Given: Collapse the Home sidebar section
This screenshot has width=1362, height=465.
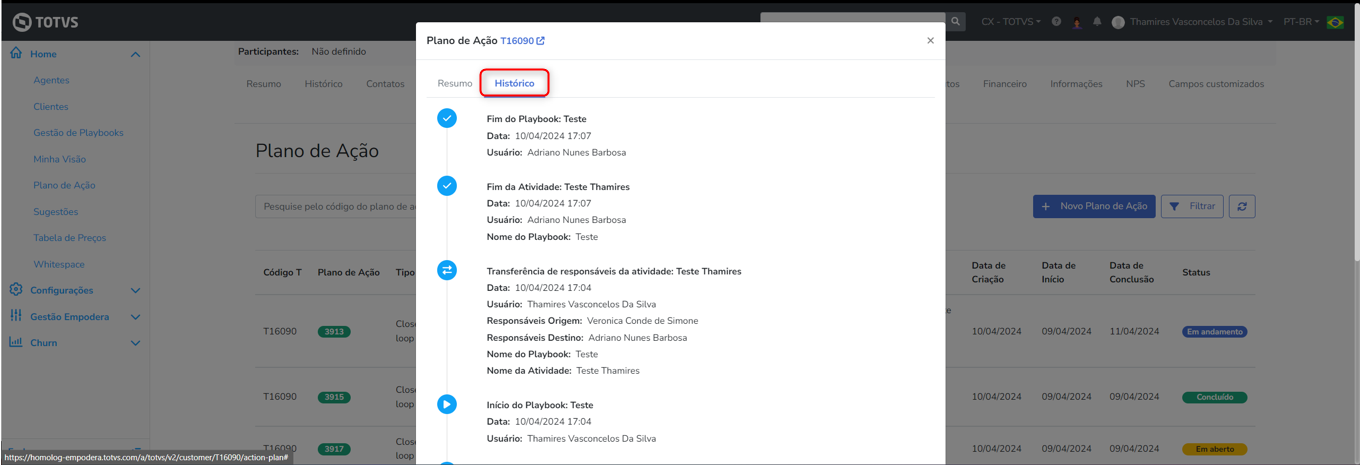Looking at the screenshot, I should [x=135, y=54].
